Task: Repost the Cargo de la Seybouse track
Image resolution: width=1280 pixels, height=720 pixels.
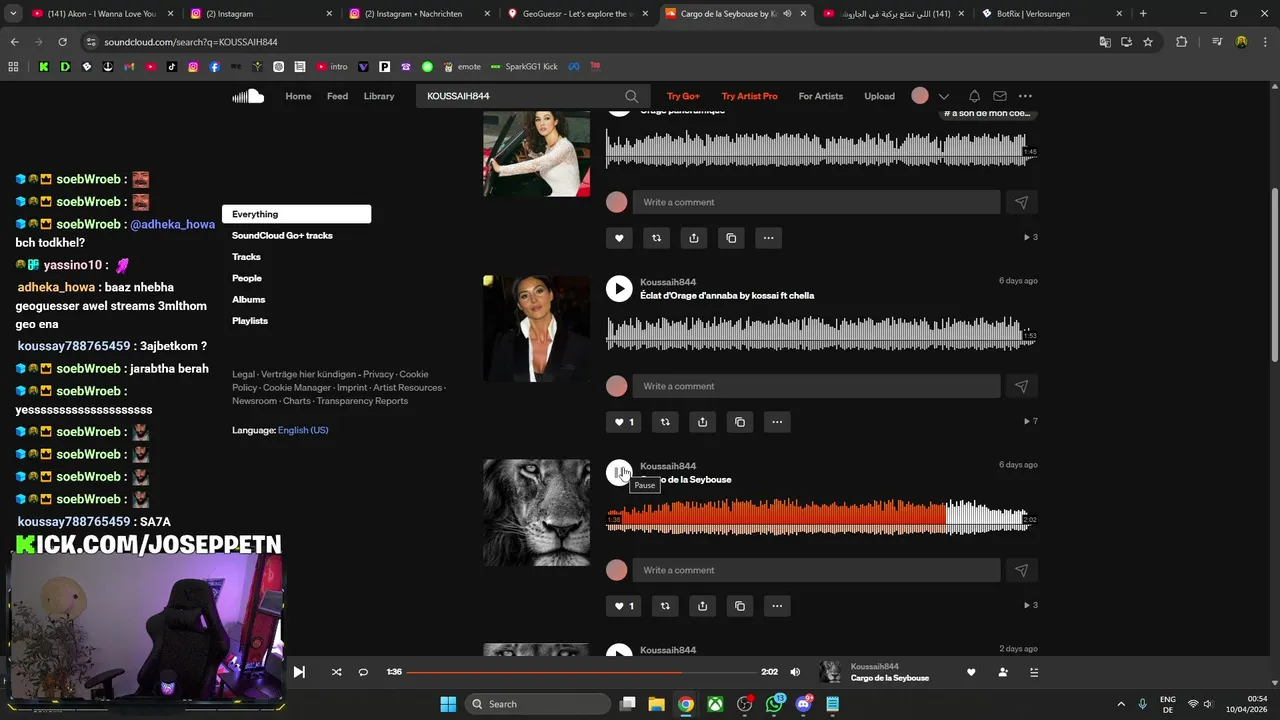Action: (665, 606)
